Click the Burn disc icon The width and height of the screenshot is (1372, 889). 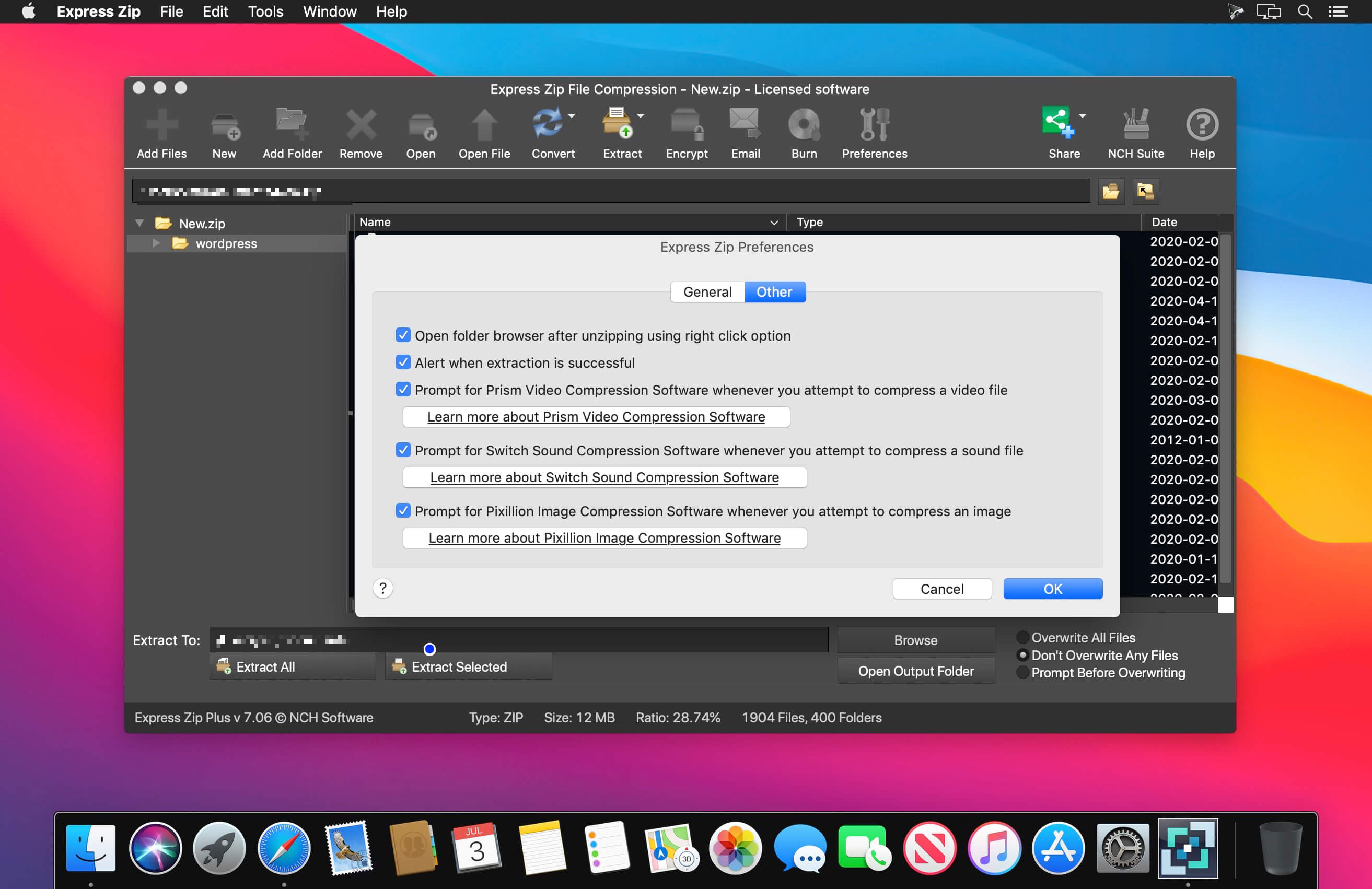coord(804,124)
